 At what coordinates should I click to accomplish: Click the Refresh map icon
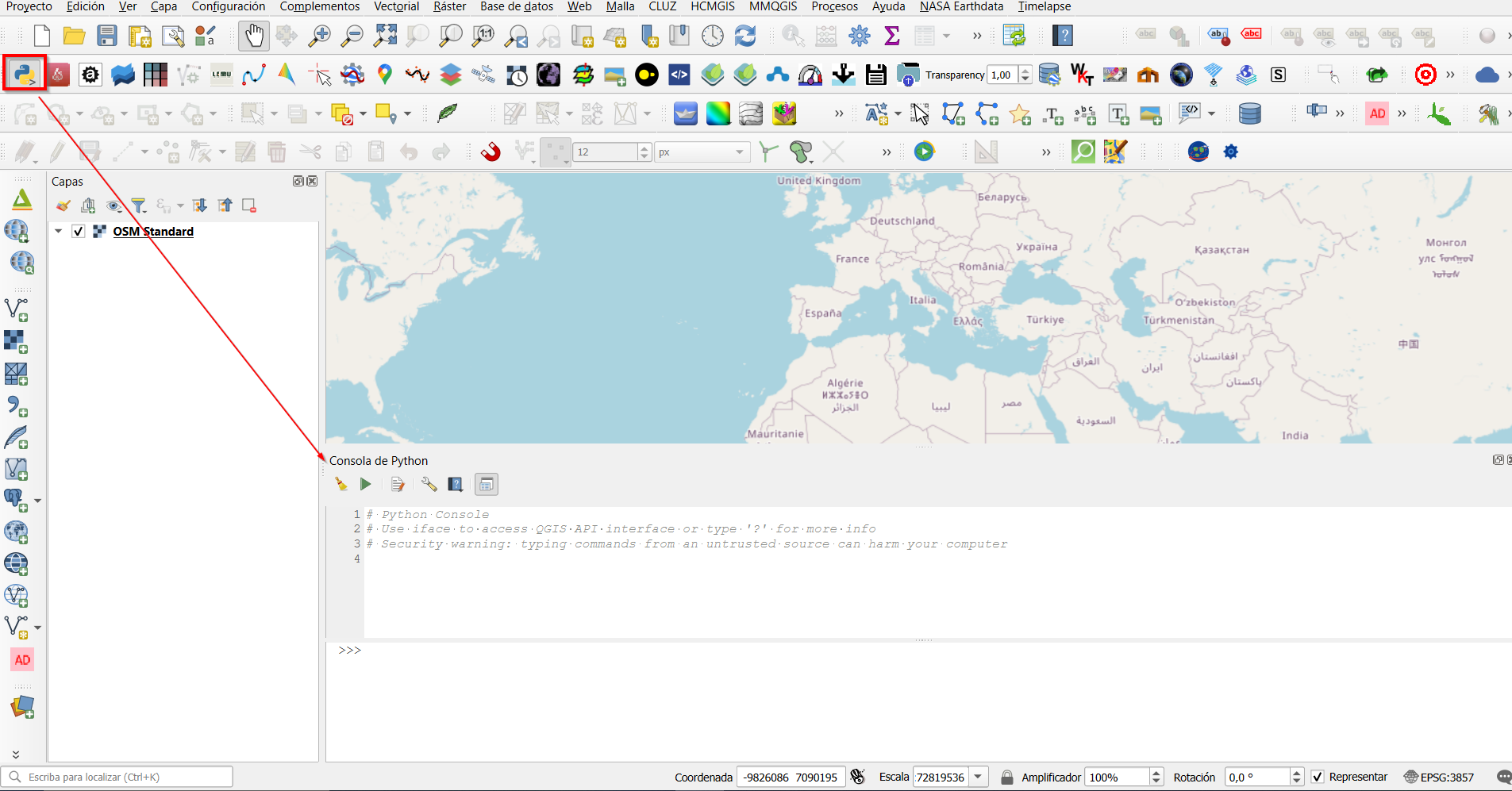point(744,36)
